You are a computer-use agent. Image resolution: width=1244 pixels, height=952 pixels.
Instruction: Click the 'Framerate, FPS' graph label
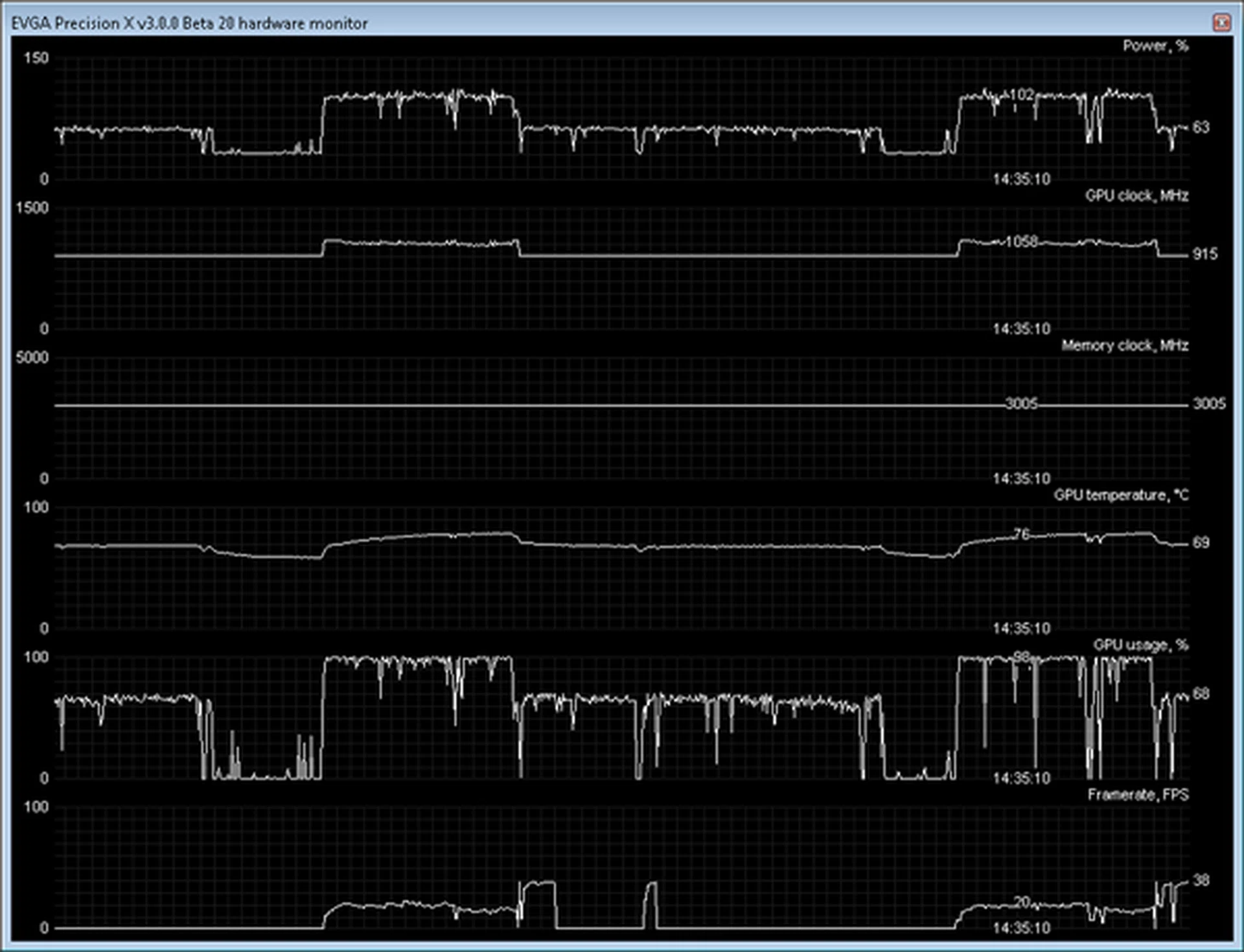pyautogui.click(x=1137, y=795)
